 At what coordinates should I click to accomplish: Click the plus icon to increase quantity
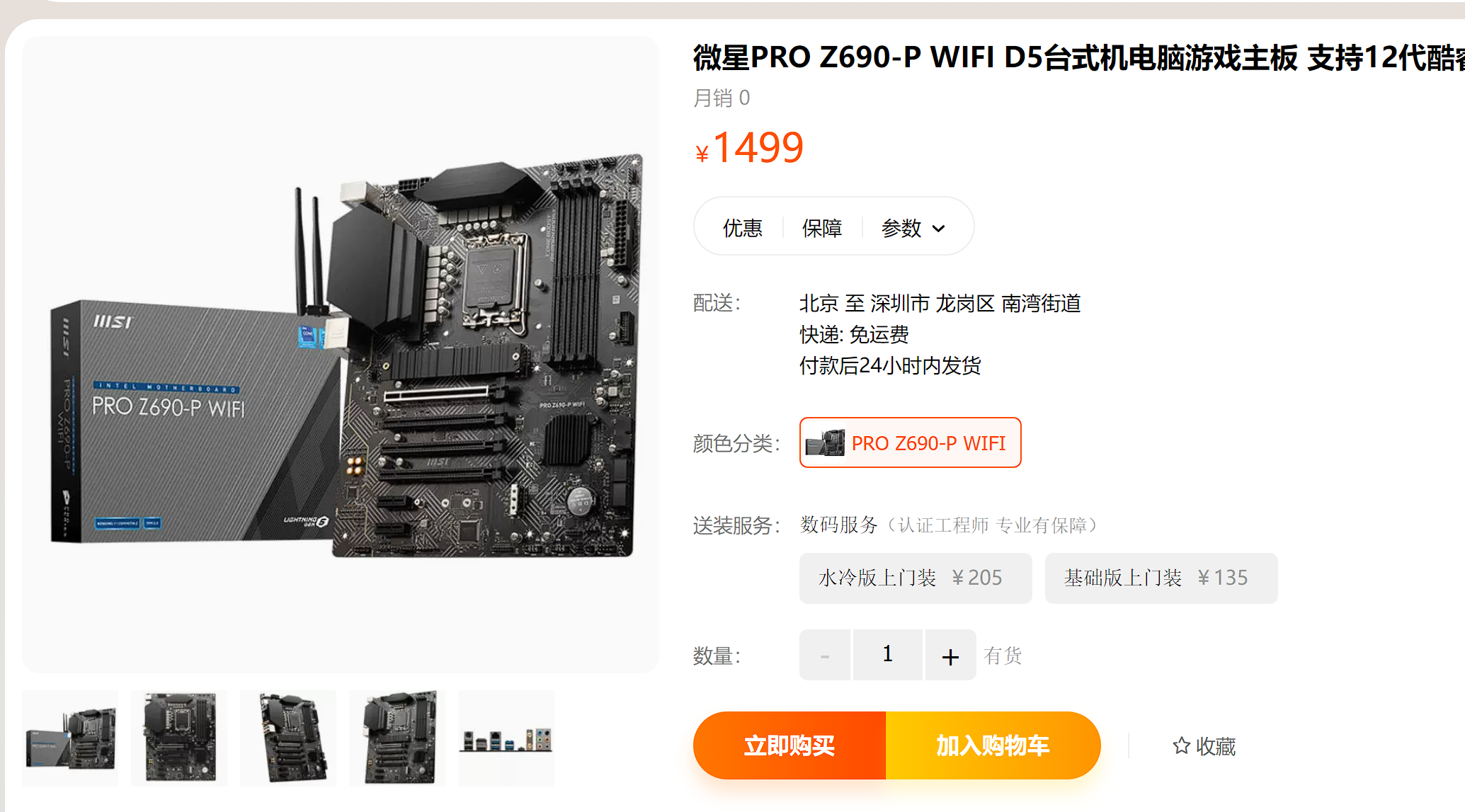[x=950, y=656]
